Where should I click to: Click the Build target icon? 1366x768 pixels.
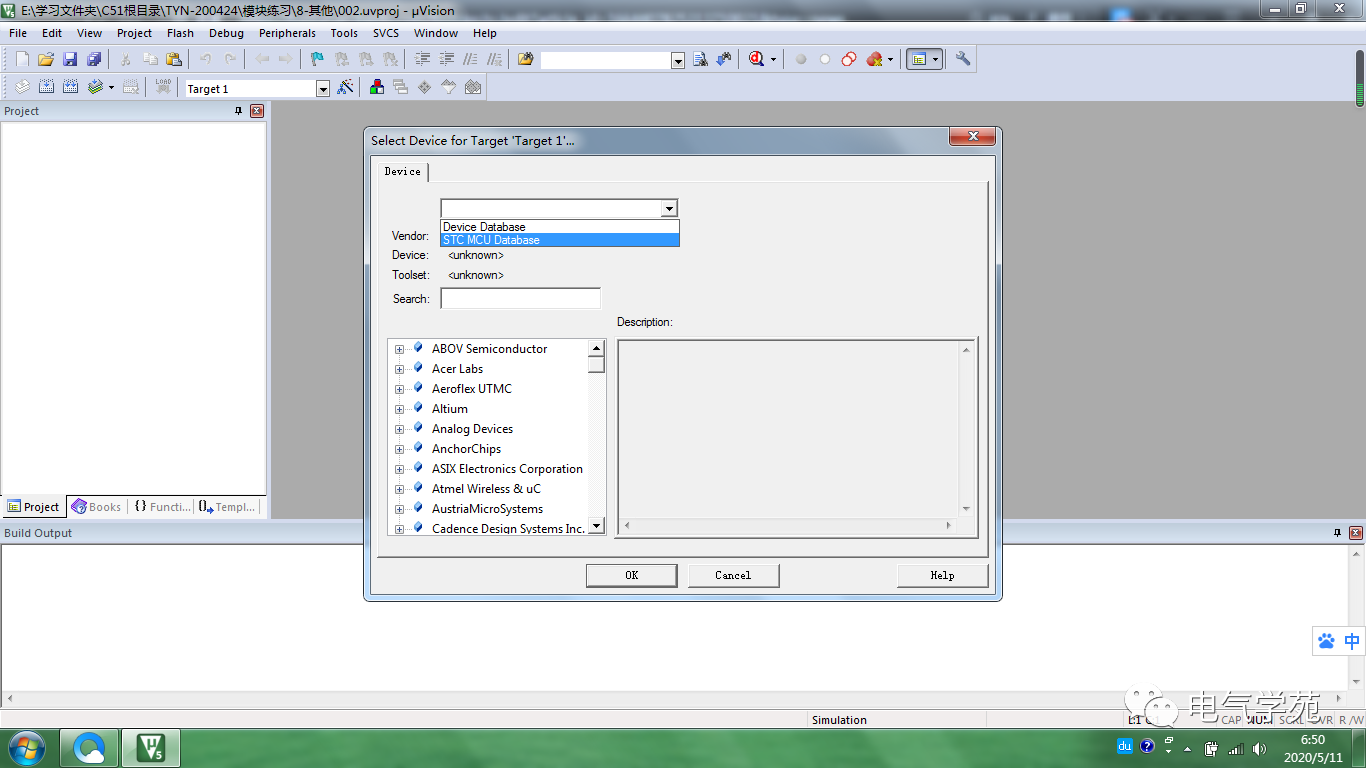pyautogui.click(x=46, y=87)
